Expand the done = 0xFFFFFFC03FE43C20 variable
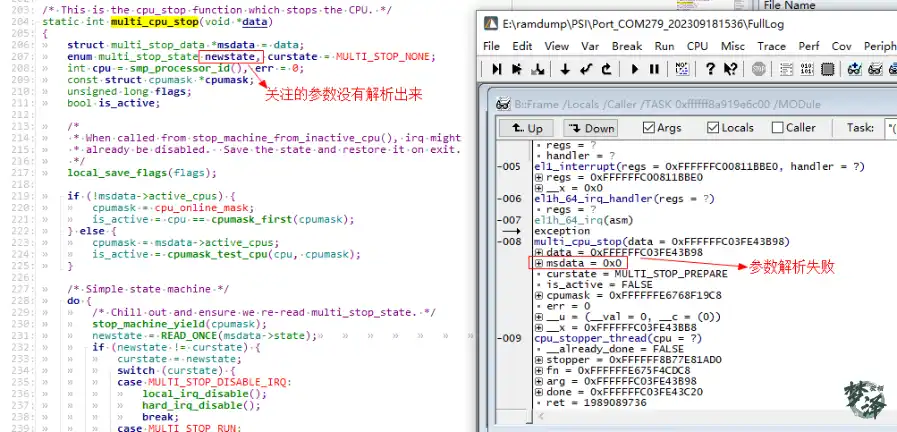This screenshot has width=897, height=432. (x=539, y=393)
